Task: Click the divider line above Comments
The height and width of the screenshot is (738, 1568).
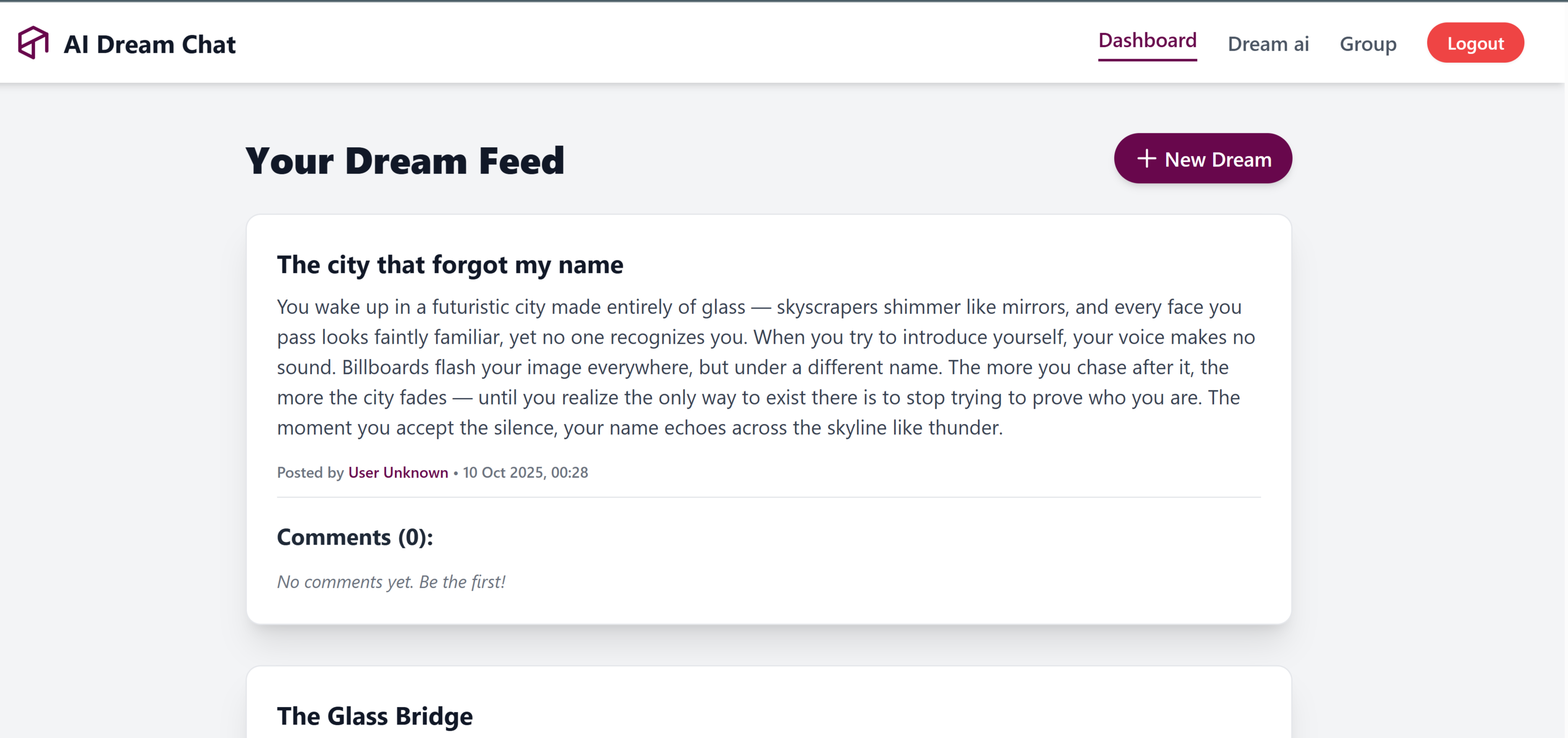Action: coord(768,497)
